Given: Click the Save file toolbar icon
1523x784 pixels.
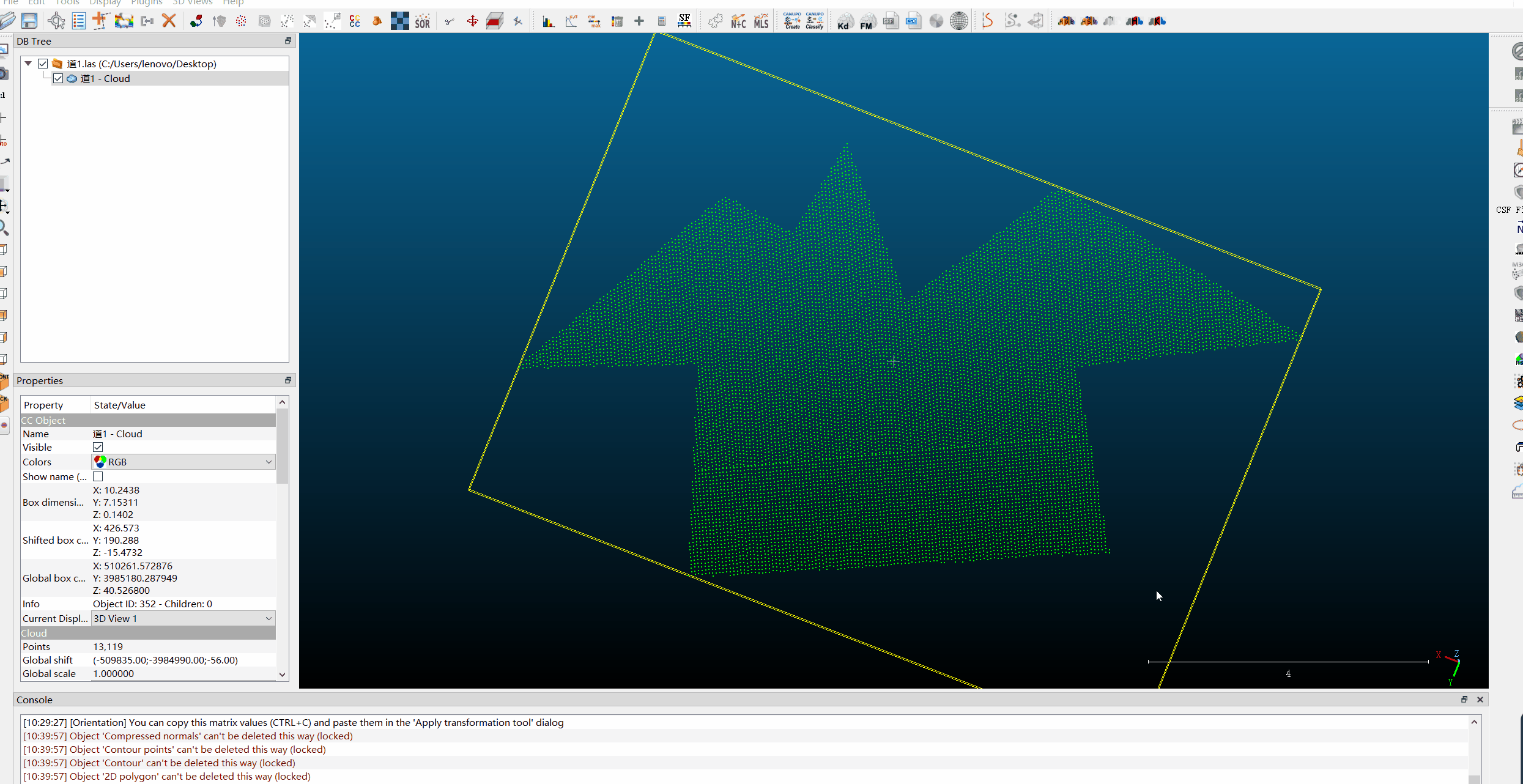Looking at the screenshot, I should tap(29, 21).
